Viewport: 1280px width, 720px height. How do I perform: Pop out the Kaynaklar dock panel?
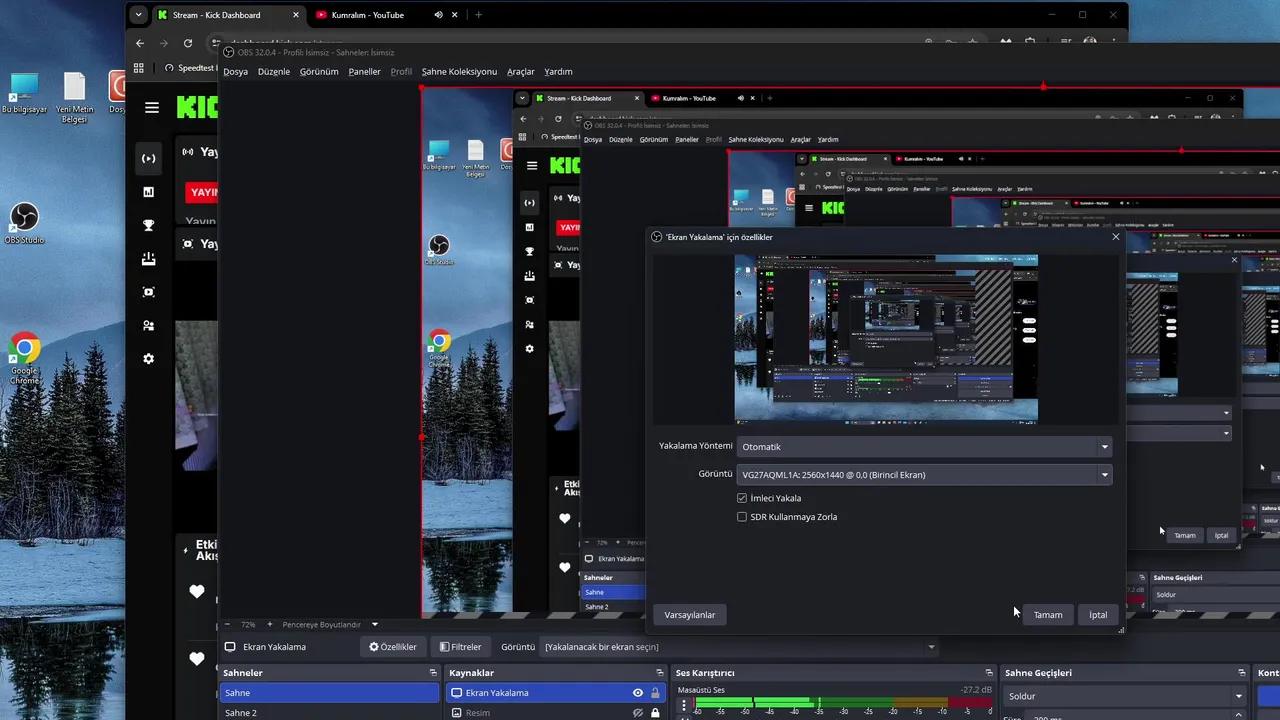pos(659,673)
